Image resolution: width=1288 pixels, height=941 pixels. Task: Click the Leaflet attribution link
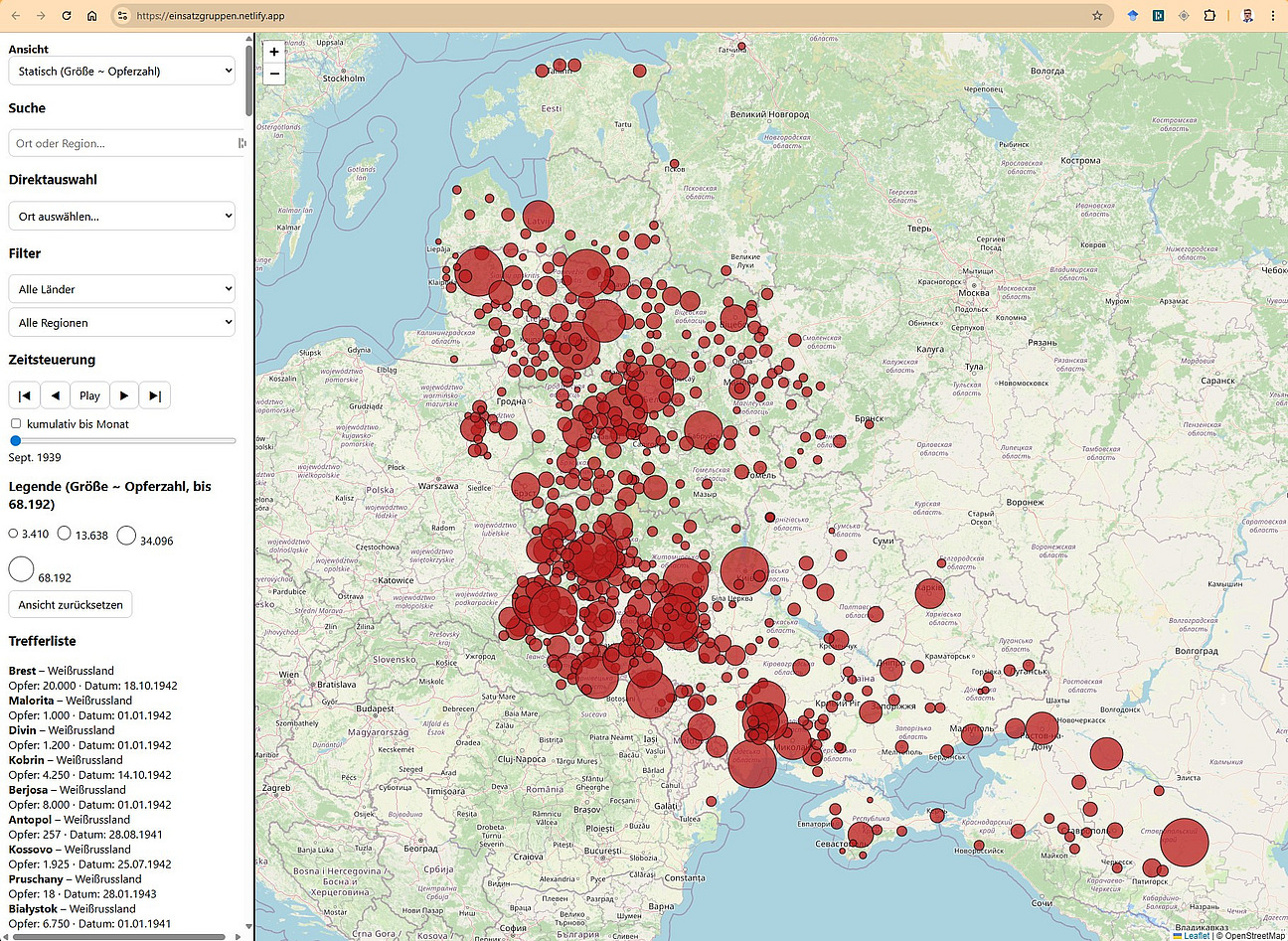pyautogui.click(x=1196, y=935)
